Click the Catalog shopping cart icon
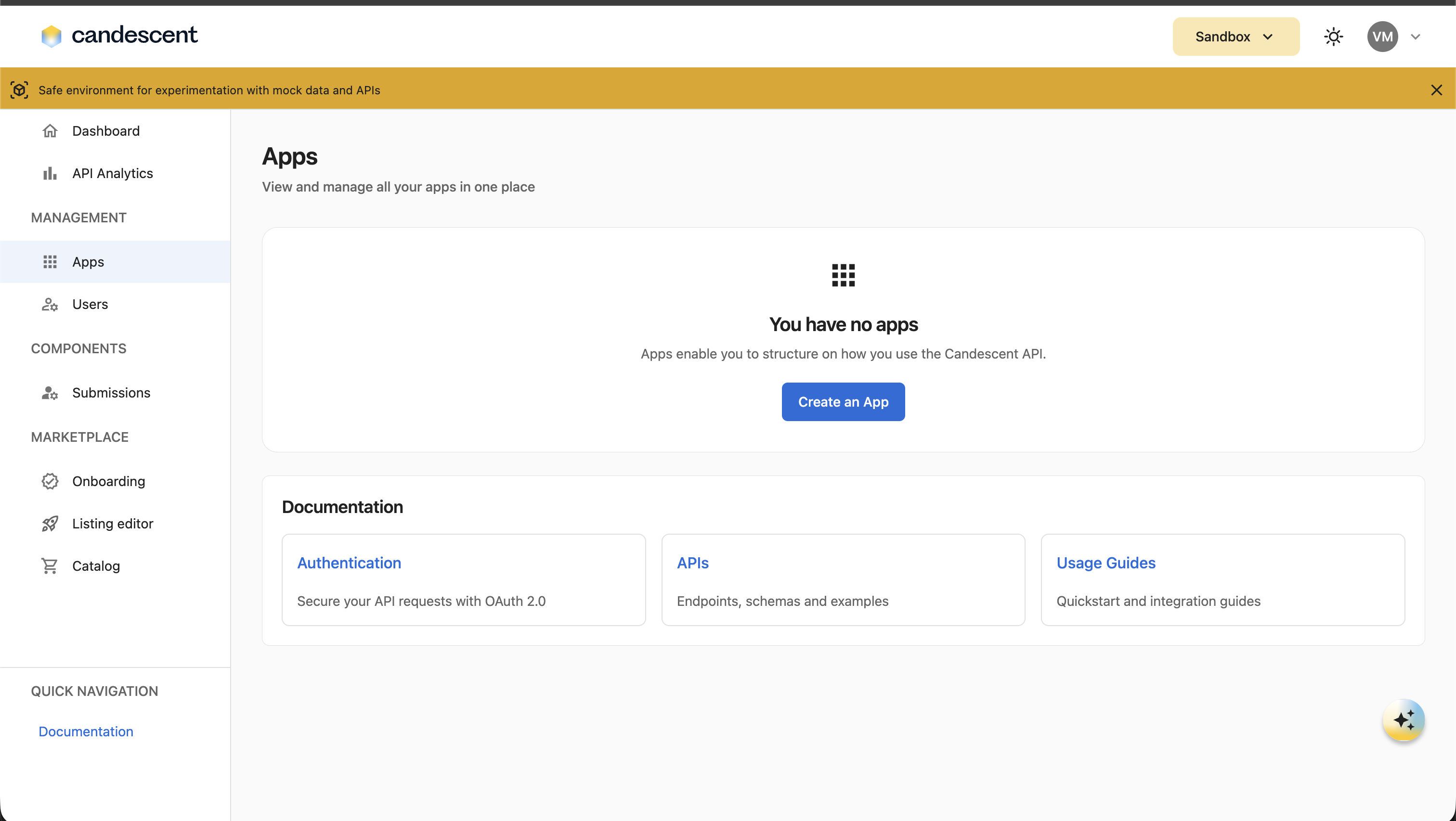 pyautogui.click(x=50, y=565)
